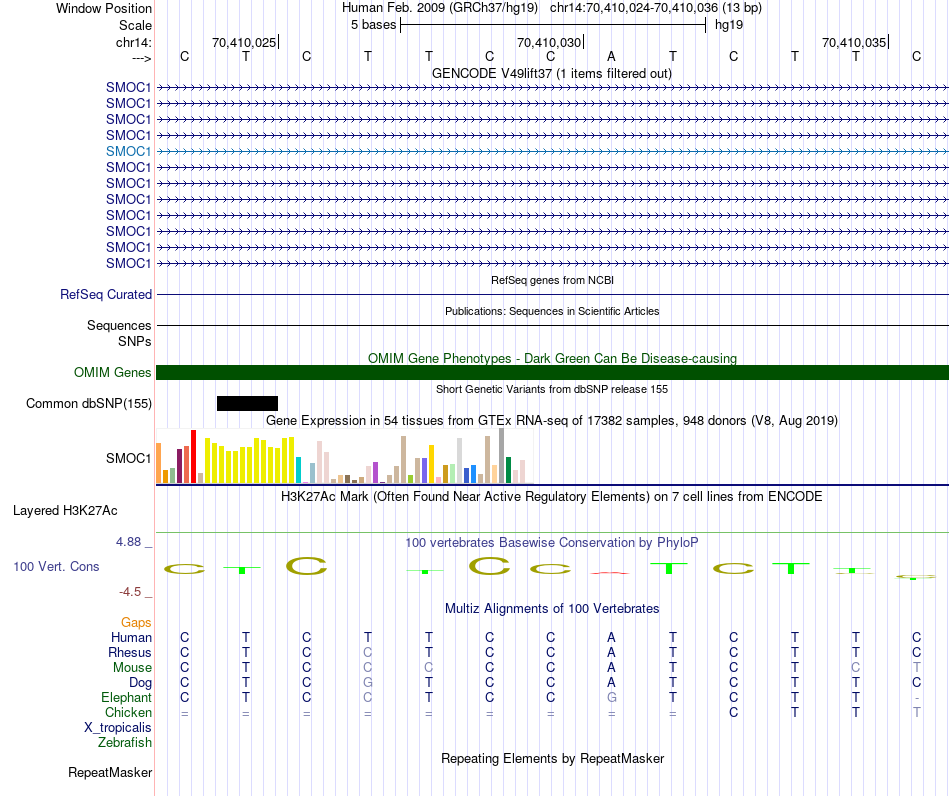Image resolution: width=950 pixels, height=796 pixels.
Task: Click the OMIM Genes track label
Action: coord(112,373)
